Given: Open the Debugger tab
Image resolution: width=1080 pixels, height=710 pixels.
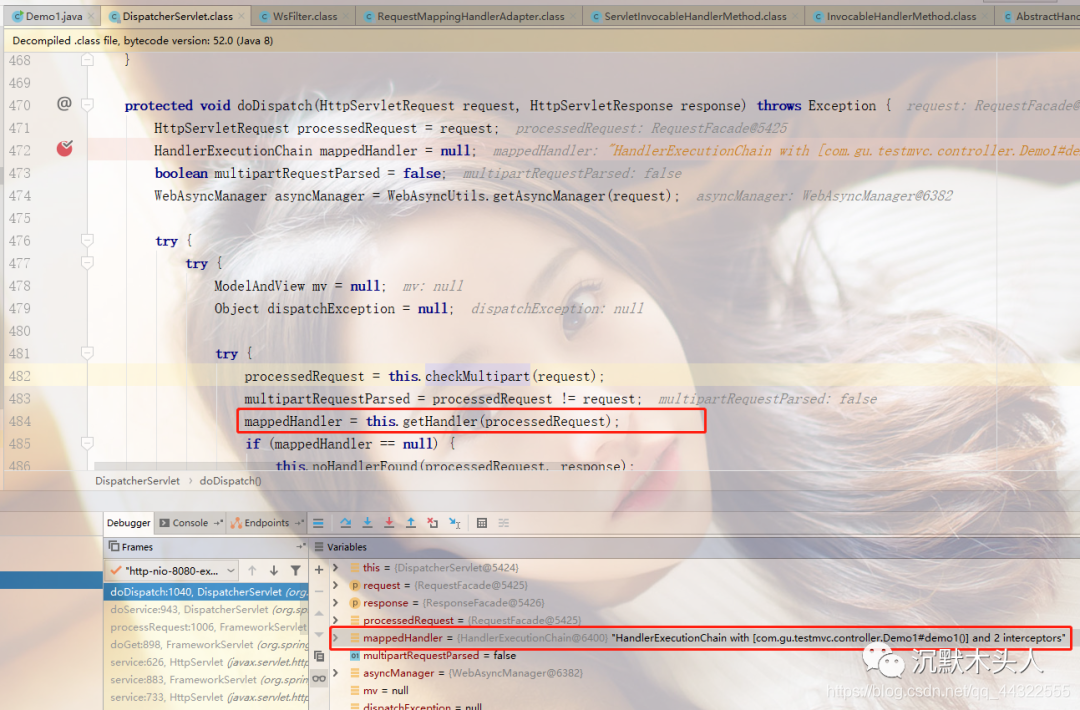Looking at the screenshot, I should pos(128,523).
